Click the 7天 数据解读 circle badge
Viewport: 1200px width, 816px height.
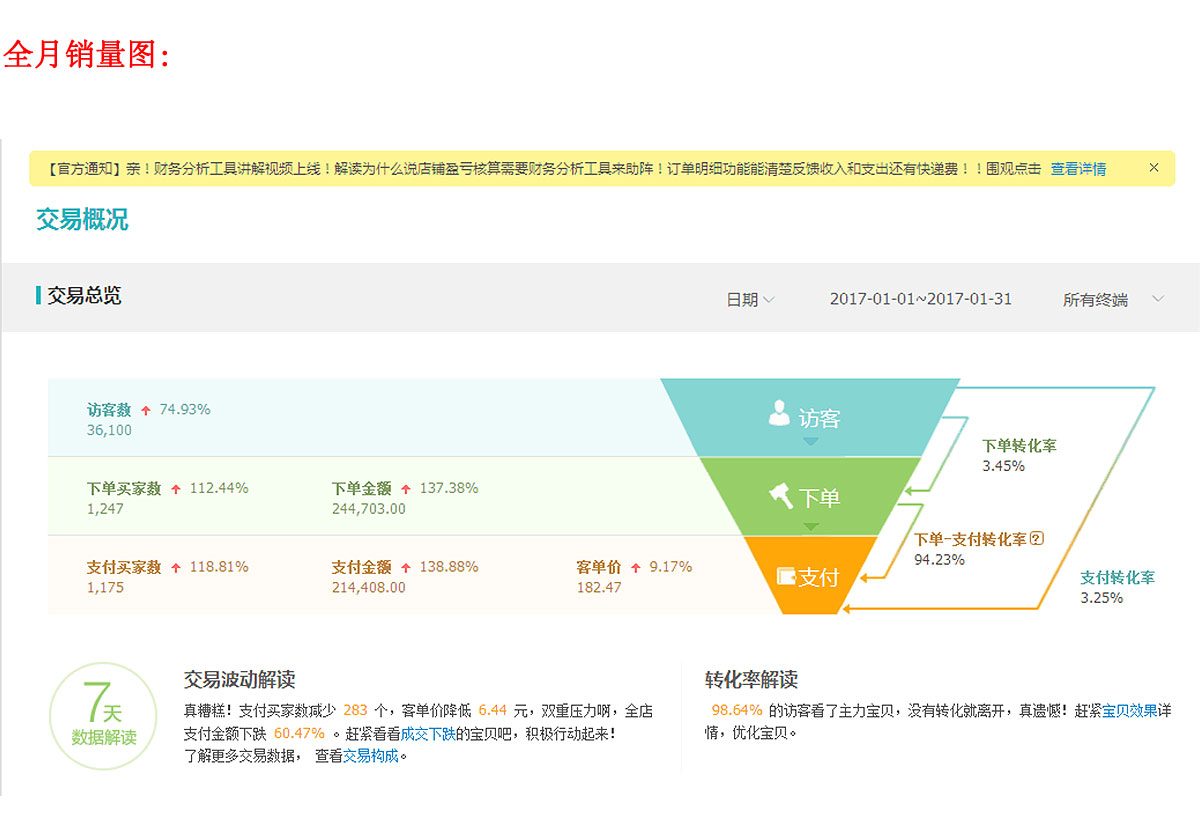pos(104,716)
